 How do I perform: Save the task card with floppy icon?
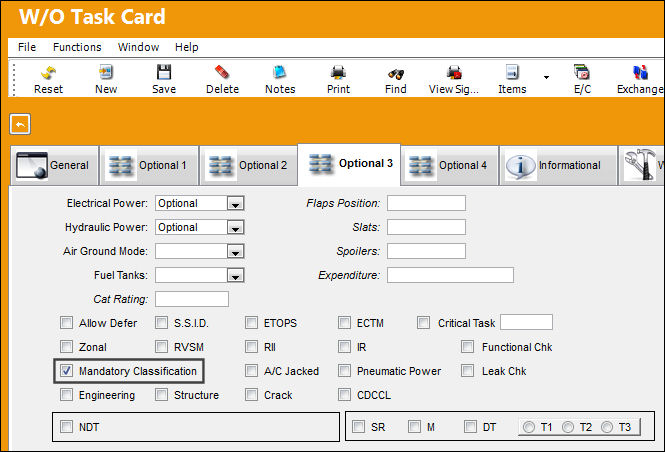[164, 73]
